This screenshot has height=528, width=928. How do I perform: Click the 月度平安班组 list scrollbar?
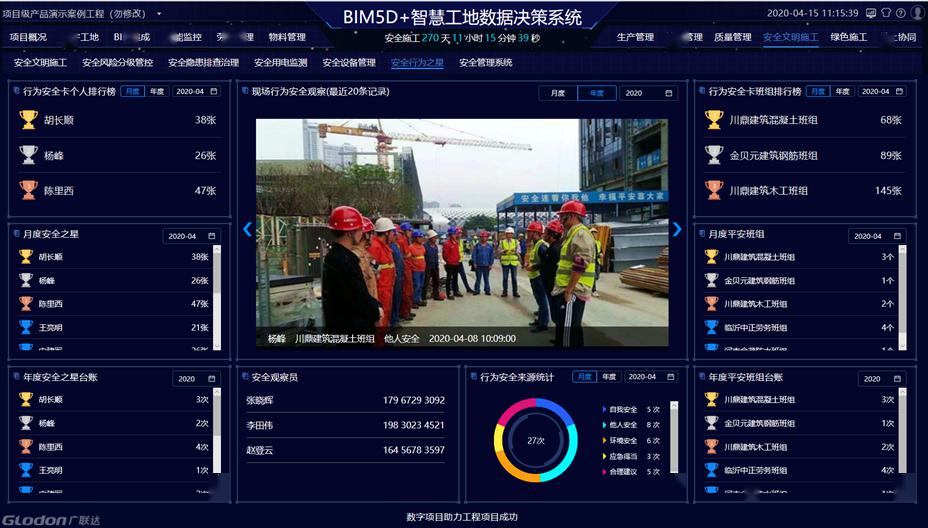[903, 298]
